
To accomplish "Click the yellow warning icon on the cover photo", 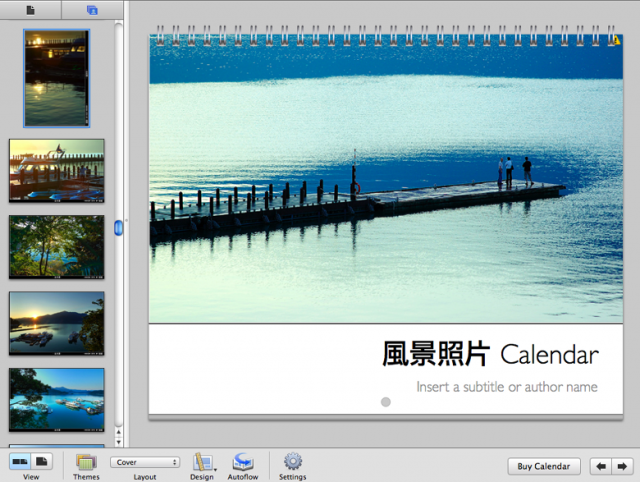I will pos(617,40).
